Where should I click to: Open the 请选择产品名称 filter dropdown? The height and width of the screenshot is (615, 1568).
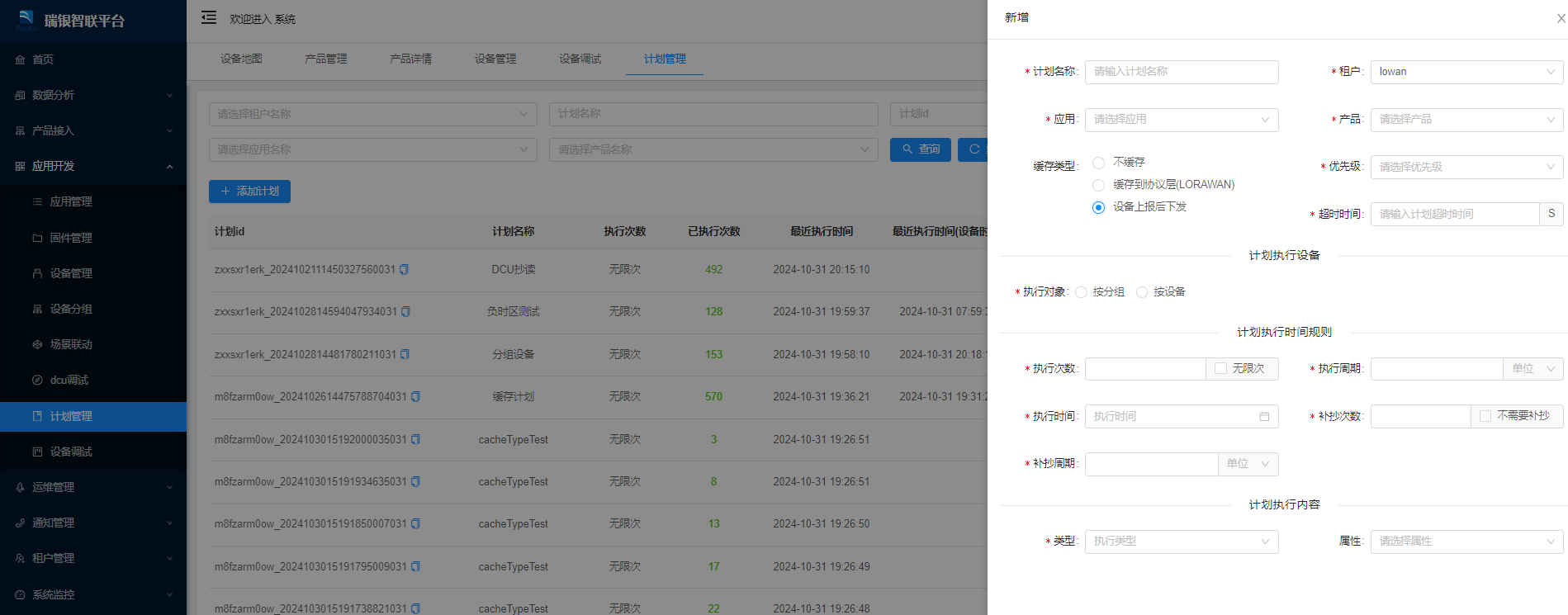pyautogui.click(x=713, y=149)
